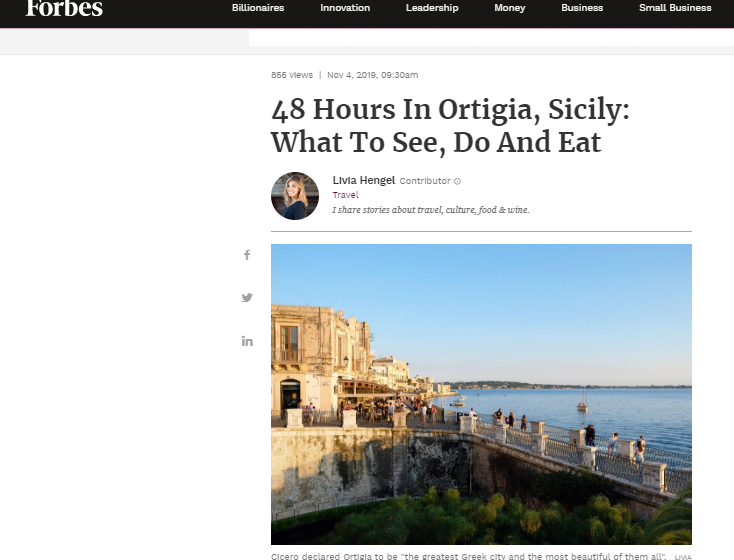Navigate to Small Business
This screenshot has width=734, height=560.
[675, 8]
